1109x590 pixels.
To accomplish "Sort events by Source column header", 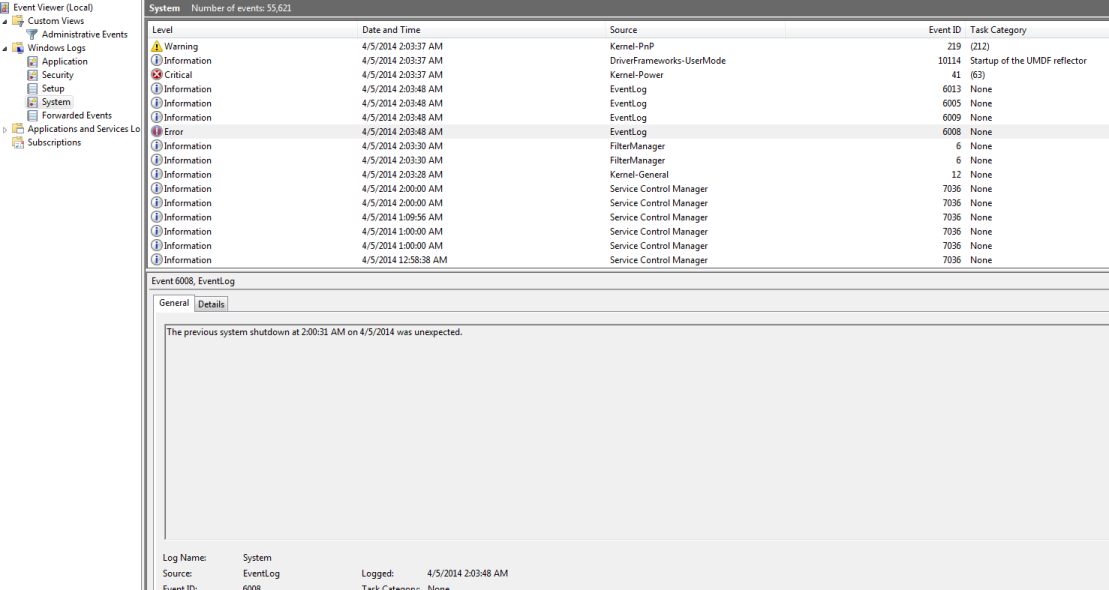I will coord(623,30).
